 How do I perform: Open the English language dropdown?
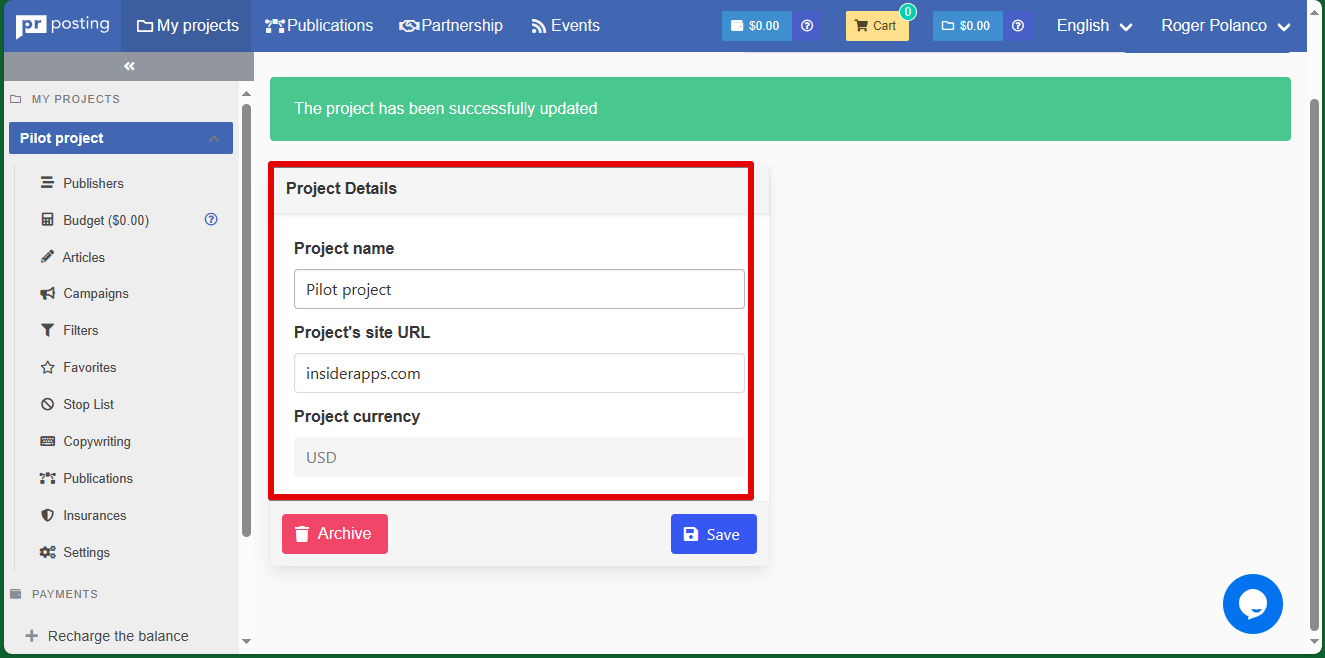pos(1094,26)
